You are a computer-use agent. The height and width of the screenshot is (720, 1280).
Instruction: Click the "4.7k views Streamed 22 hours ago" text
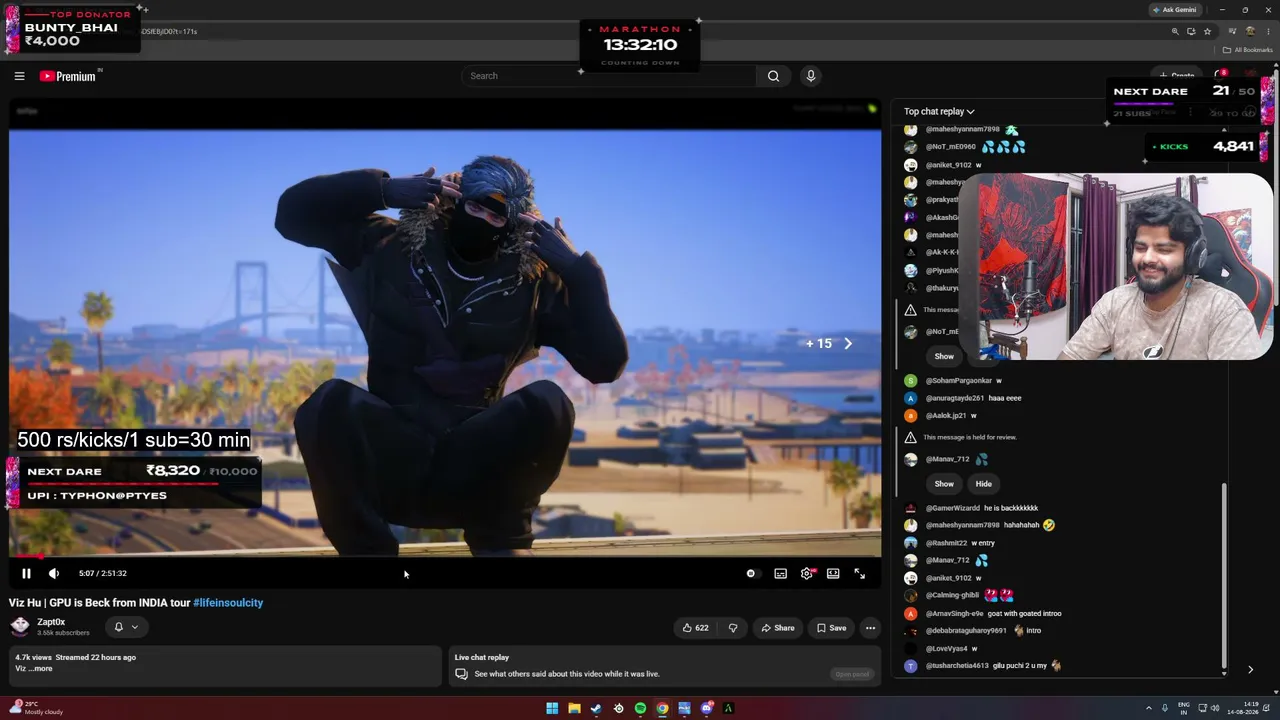(x=76, y=658)
